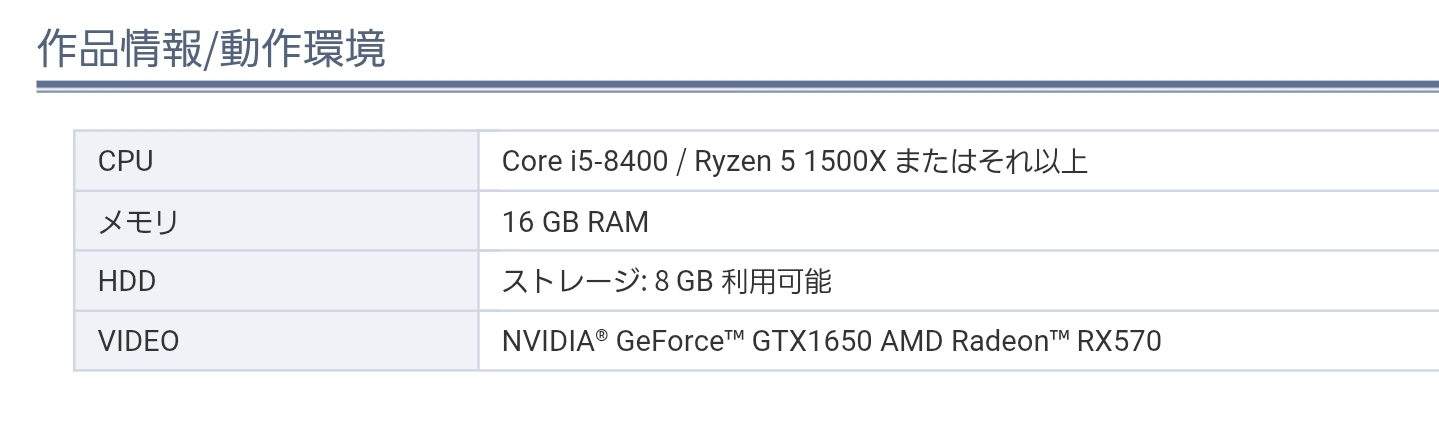Image resolution: width=1439 pixels, height=442 pixels.
Task: Click the GeForce word in VIDEO row
Action: 669,342
